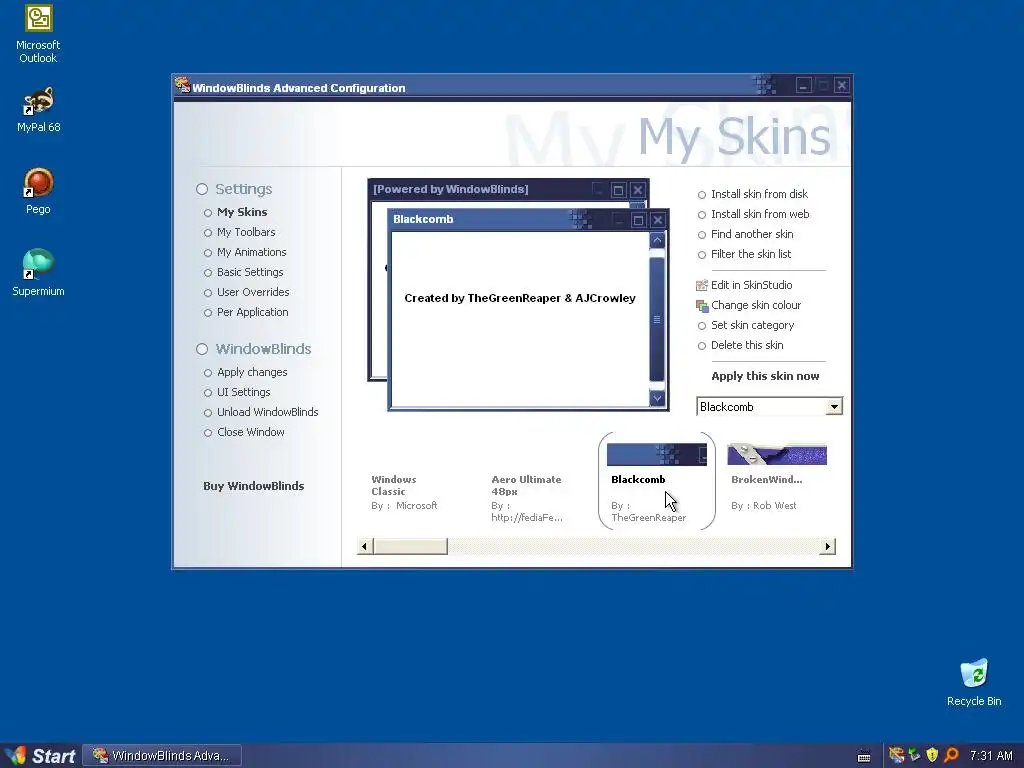Click the preview scrollbar down arrow

click(x=657, y=397)
